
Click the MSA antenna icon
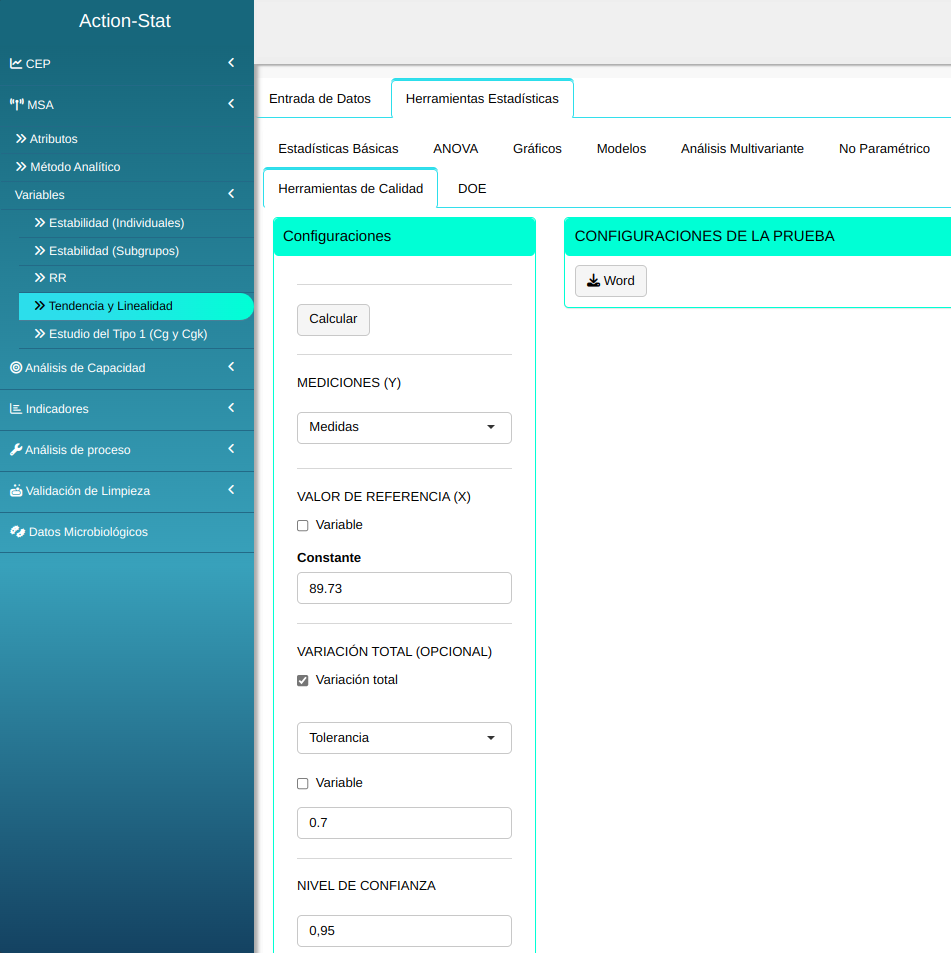(x=16, y=104)
